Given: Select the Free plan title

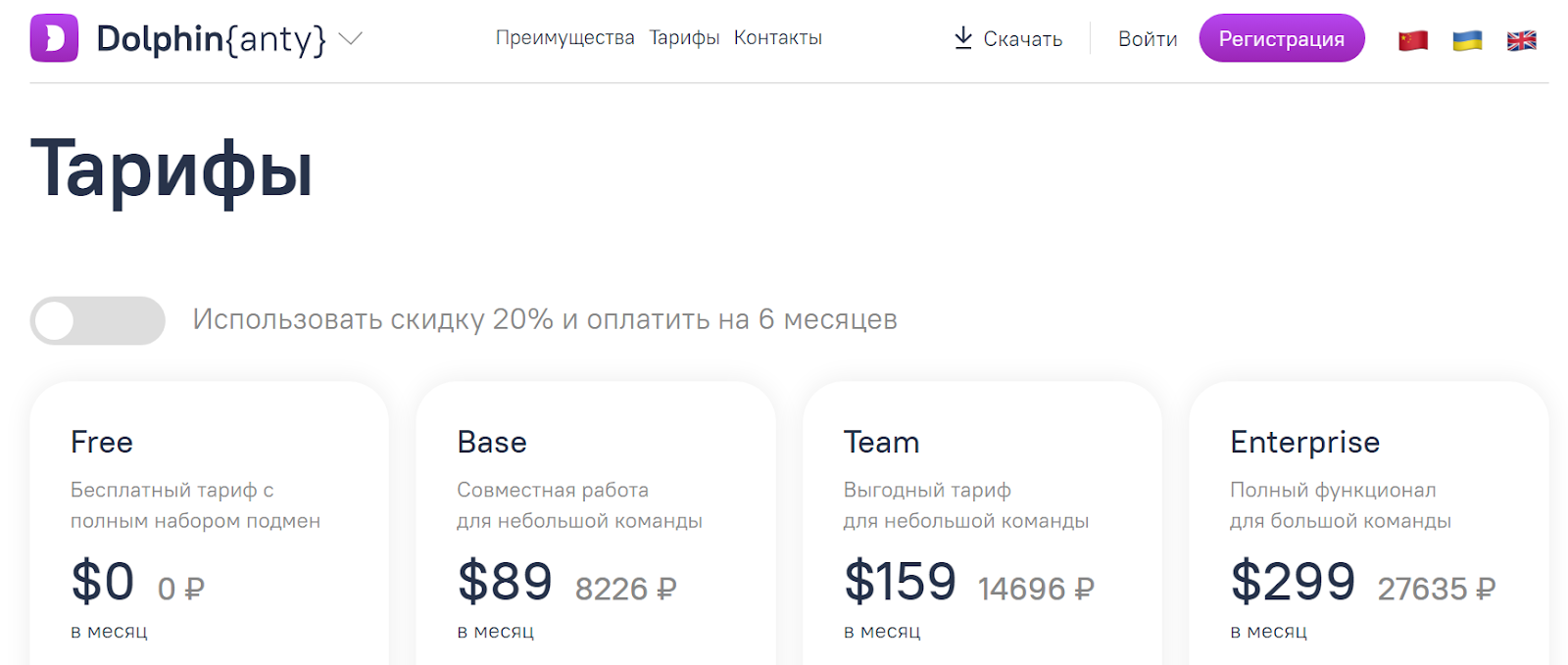Looking at the screenshot, I should coord(102,443).
